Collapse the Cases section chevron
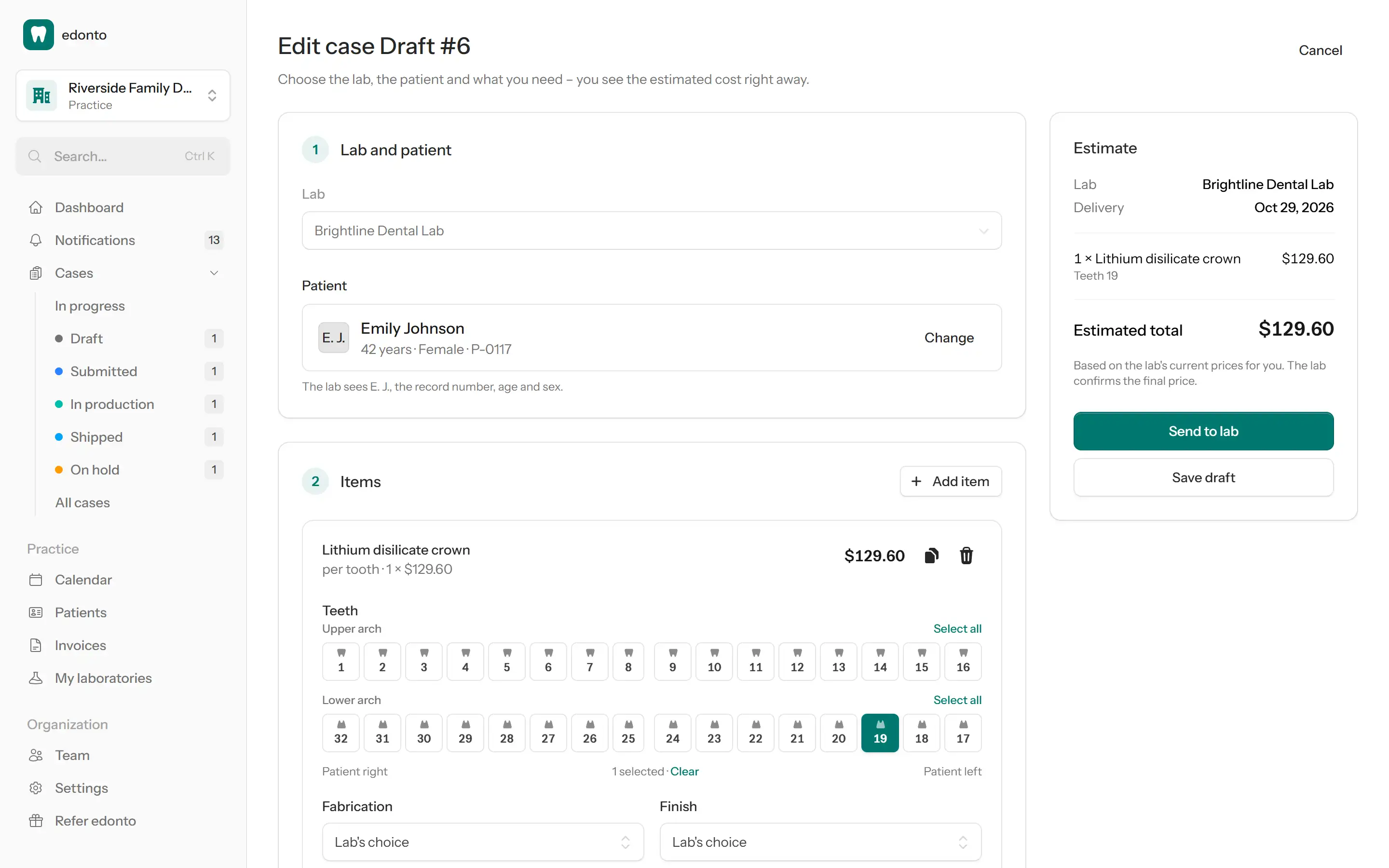Viewport: 1389px width, 868px height. click(214, 272)
